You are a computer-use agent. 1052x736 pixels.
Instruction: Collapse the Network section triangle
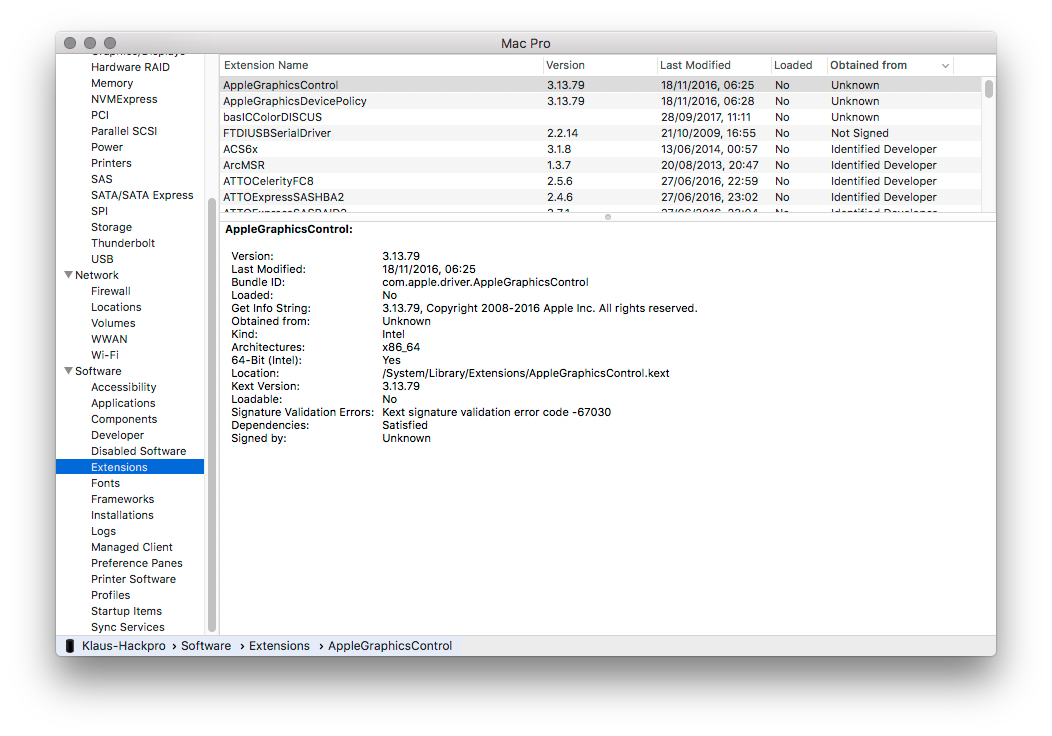click(68, 275)
